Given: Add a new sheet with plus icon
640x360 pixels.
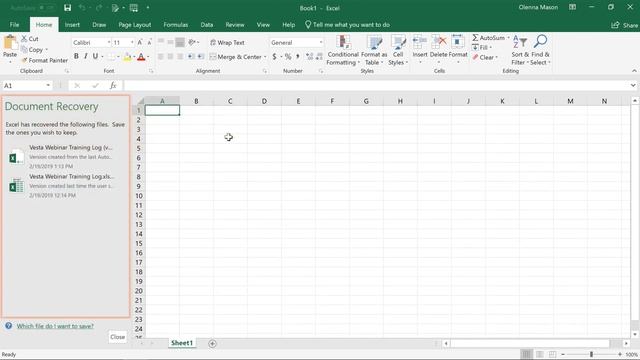Looking at the screenshot, I should [x=212, y=343].
